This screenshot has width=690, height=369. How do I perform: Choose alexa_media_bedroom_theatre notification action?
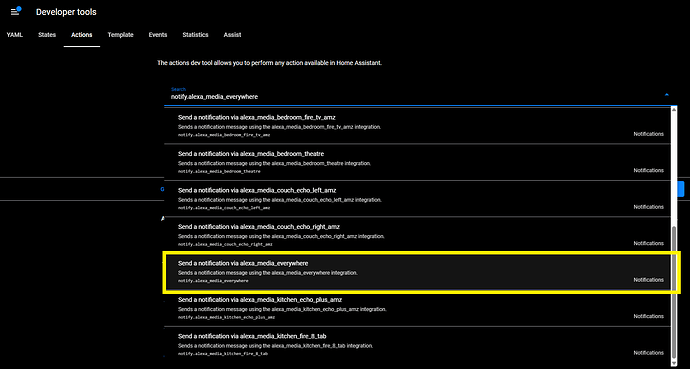click(417, 162)
